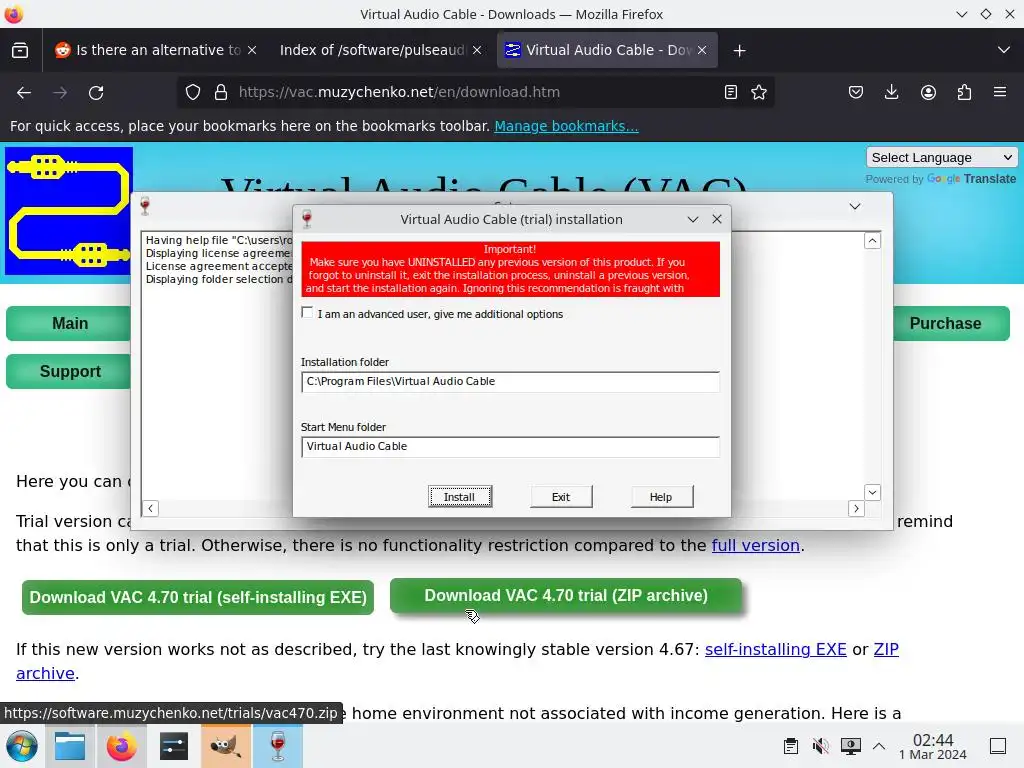
Task: Click the Start Menu folder field
Action: pos(510,447)
